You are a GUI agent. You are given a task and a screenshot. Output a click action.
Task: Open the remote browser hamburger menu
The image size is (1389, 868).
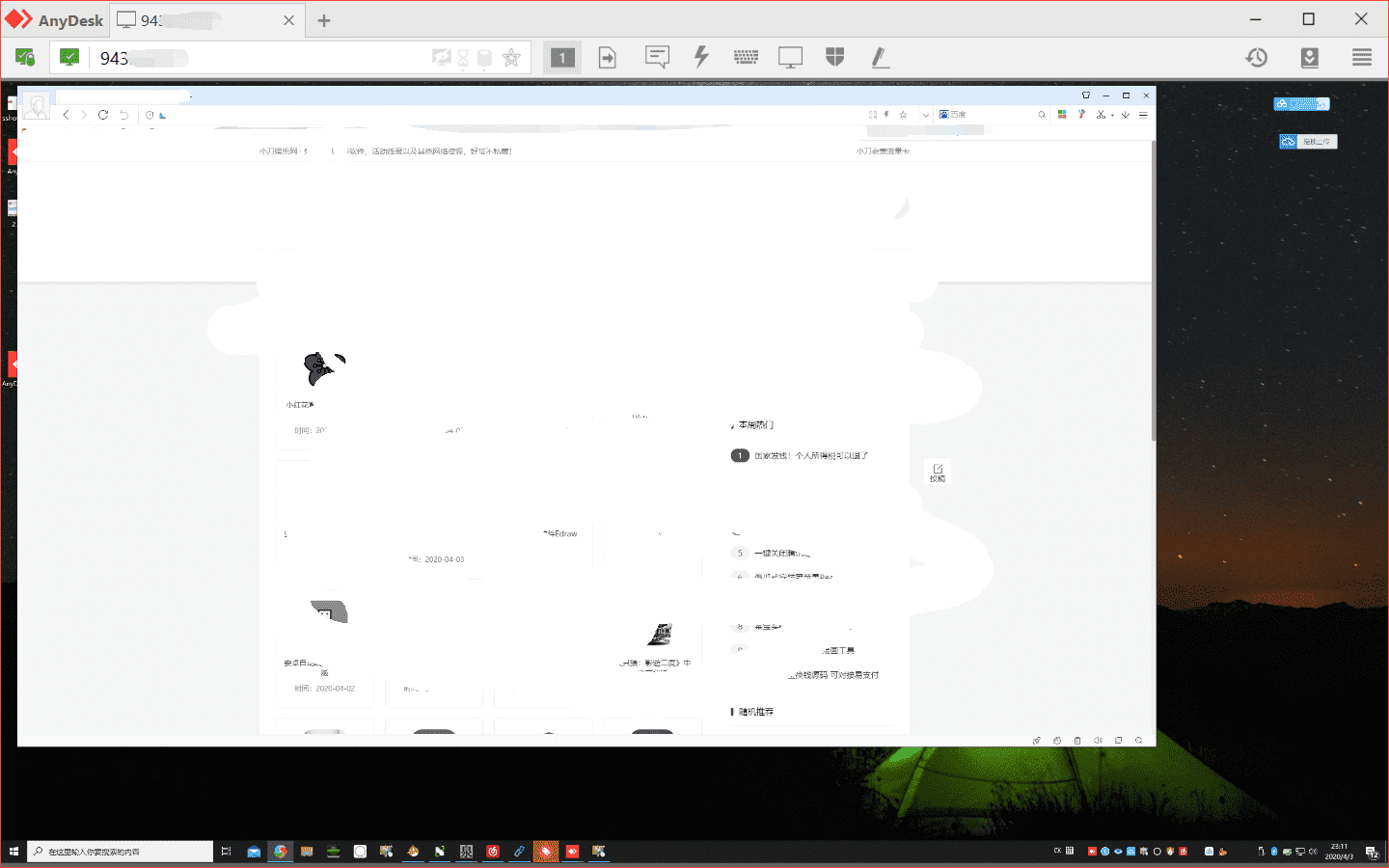1143,115
